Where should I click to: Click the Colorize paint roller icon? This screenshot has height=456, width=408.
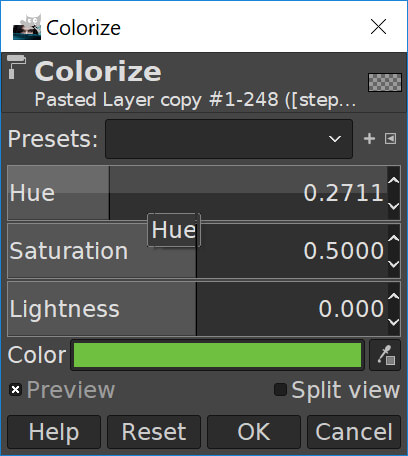click(16, 67)
